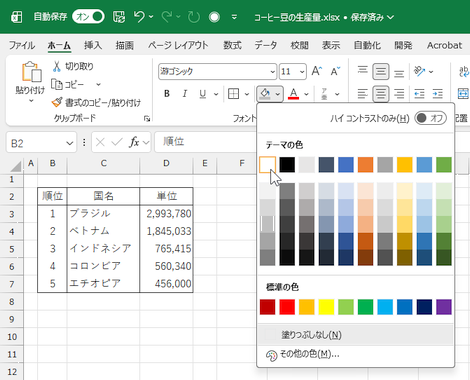Viewport: 470px width, 380px height.
Task: Click the font color A icon
Action: coord(293,94)
